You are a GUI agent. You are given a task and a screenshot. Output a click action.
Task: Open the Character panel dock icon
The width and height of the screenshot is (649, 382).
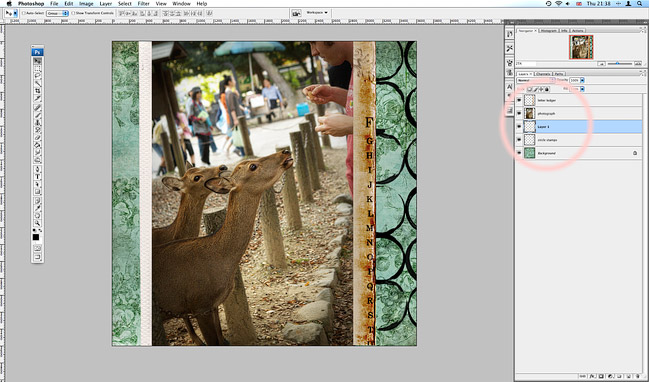tap(510, 86)
